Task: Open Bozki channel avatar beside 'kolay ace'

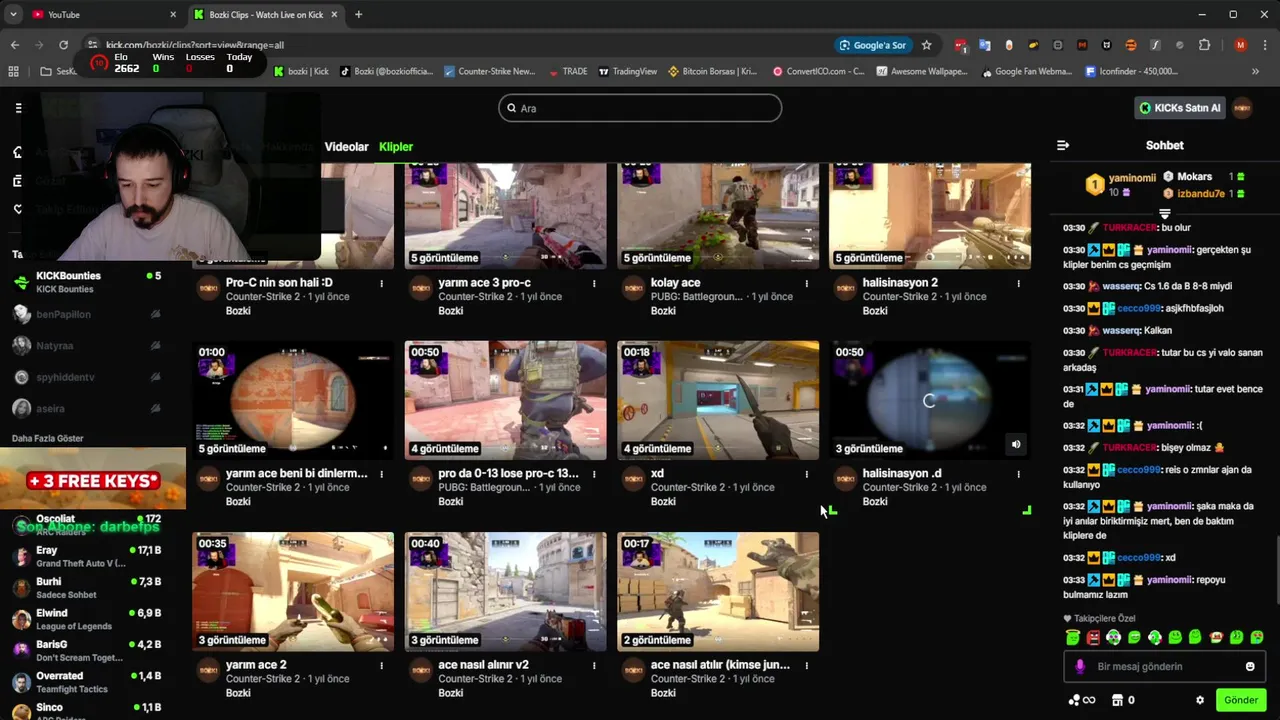Action: tap(633, 288)
